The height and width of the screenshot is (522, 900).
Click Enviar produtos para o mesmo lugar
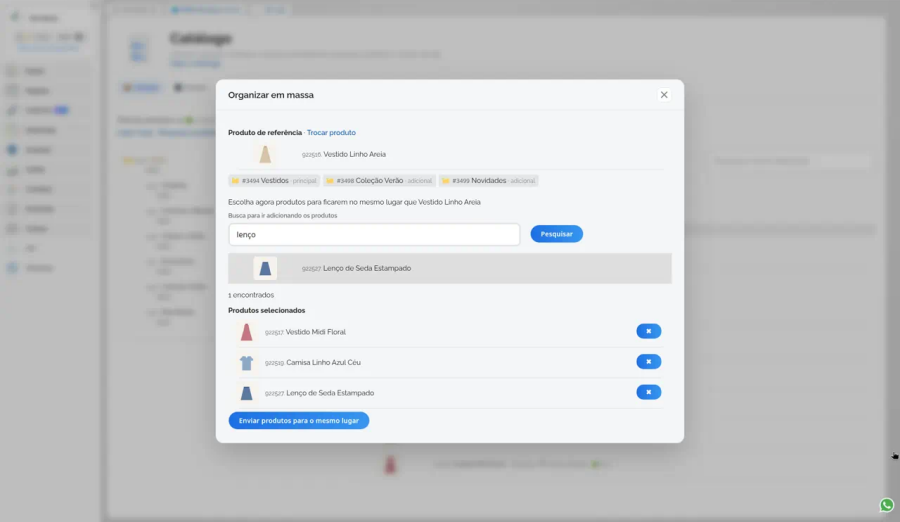(x=298, y=420)
